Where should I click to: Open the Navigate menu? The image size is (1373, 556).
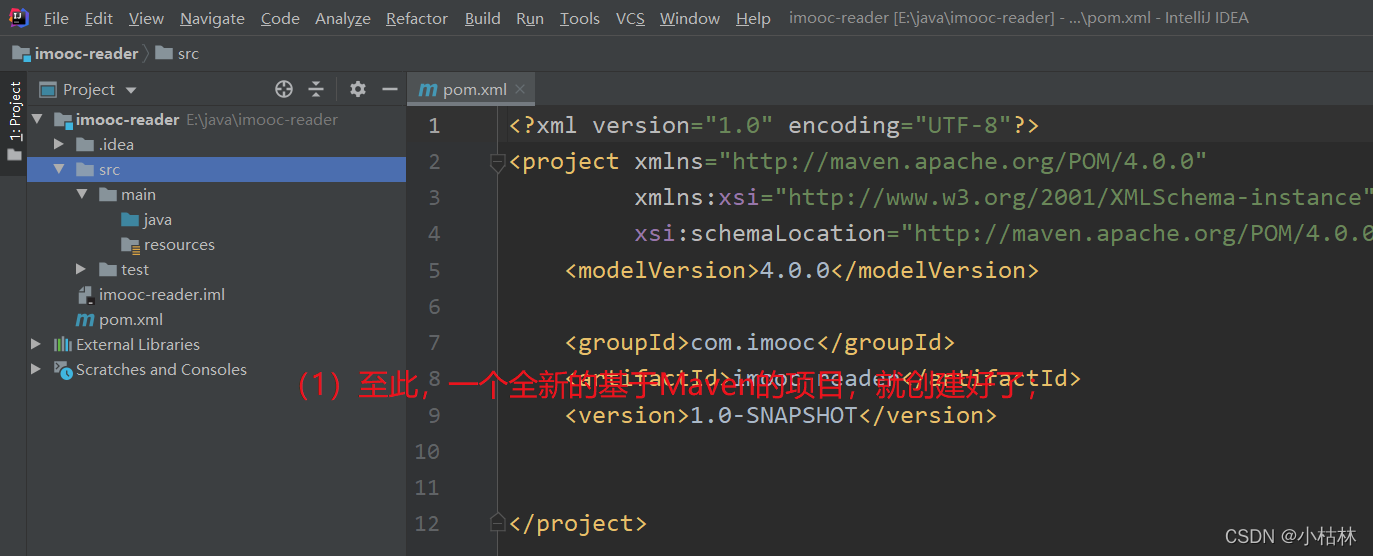click(212, 18)
